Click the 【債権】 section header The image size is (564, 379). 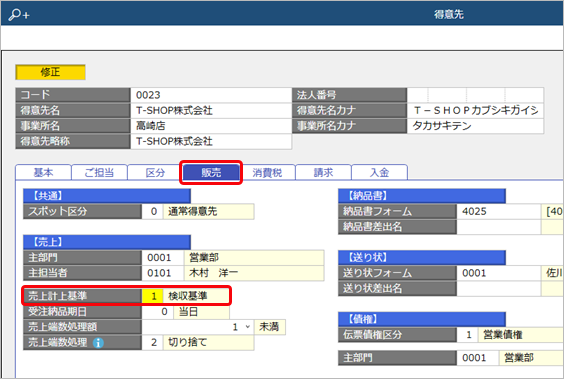422,319
